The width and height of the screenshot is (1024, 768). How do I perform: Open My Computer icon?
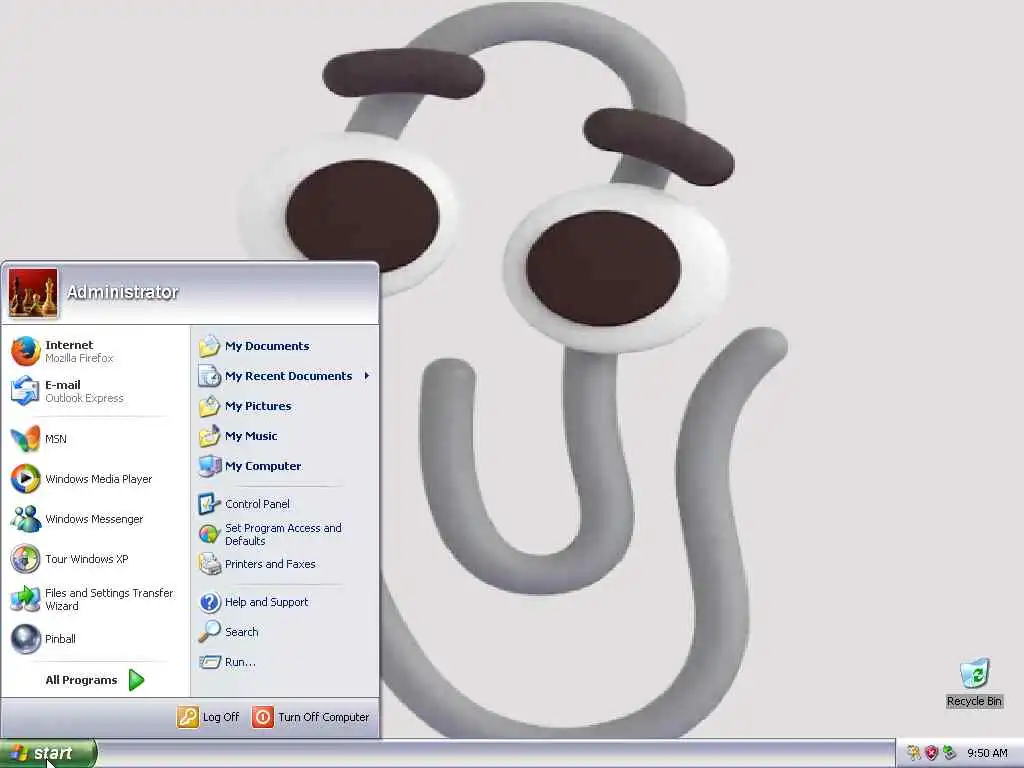point(210,466)
